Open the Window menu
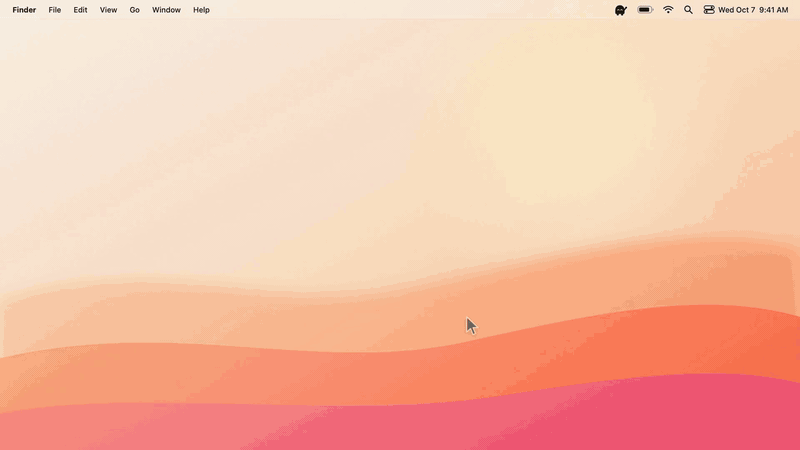The height and width of the screenshot is (450, 800). (166, 10)
